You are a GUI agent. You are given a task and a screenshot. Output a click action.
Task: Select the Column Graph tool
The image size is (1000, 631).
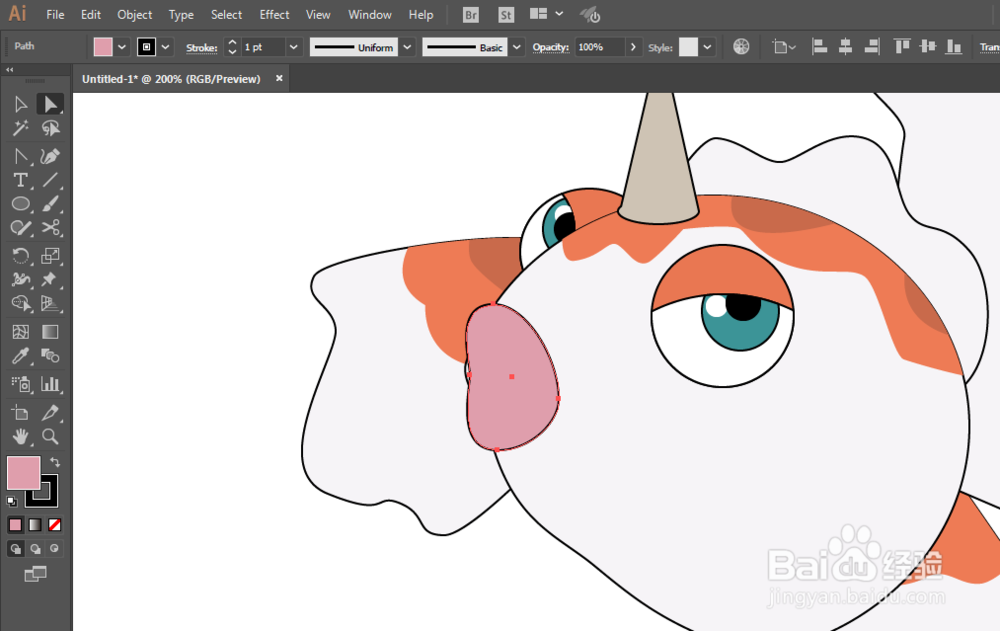[50, 383]
